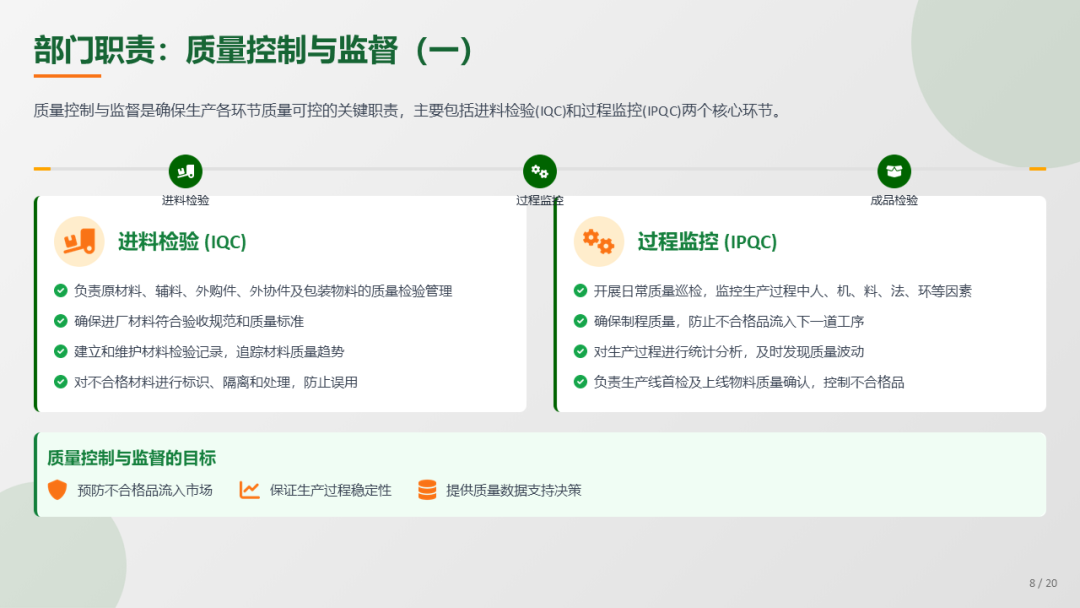The image size is (1080, 608).
Task: Click the orange gears icon beside 过程监控 (IPQC)
Action: point(599,242)
